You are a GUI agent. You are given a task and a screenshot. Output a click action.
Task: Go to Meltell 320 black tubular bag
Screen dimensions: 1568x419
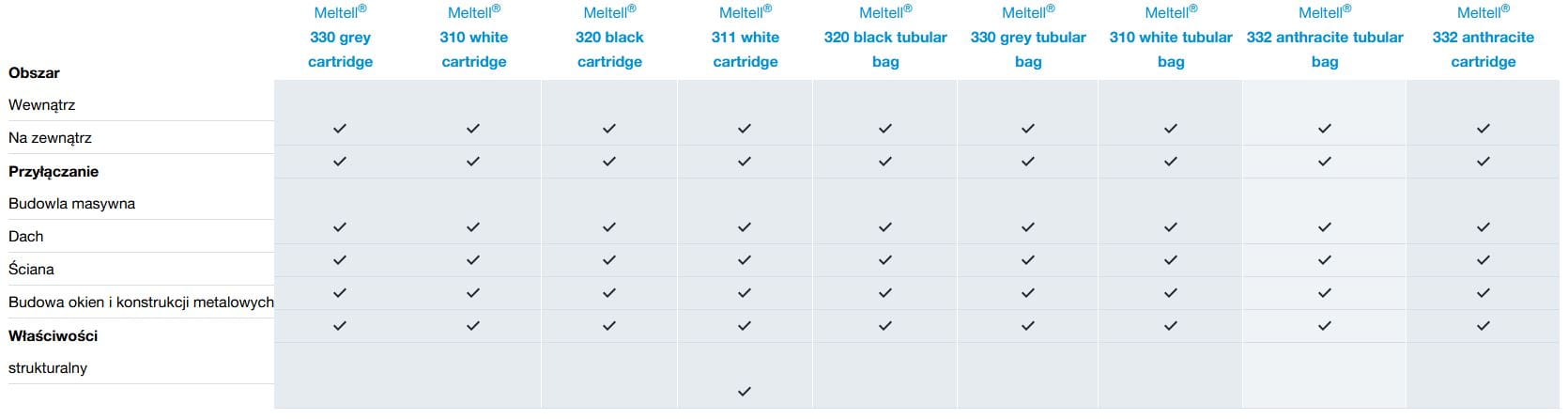pos(884,38)
